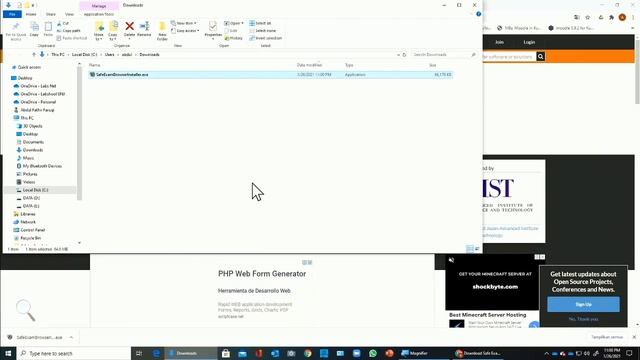Viewport: 640px width, 360px height.
Task: Click the Name column header
Action: tap(94, 65)
